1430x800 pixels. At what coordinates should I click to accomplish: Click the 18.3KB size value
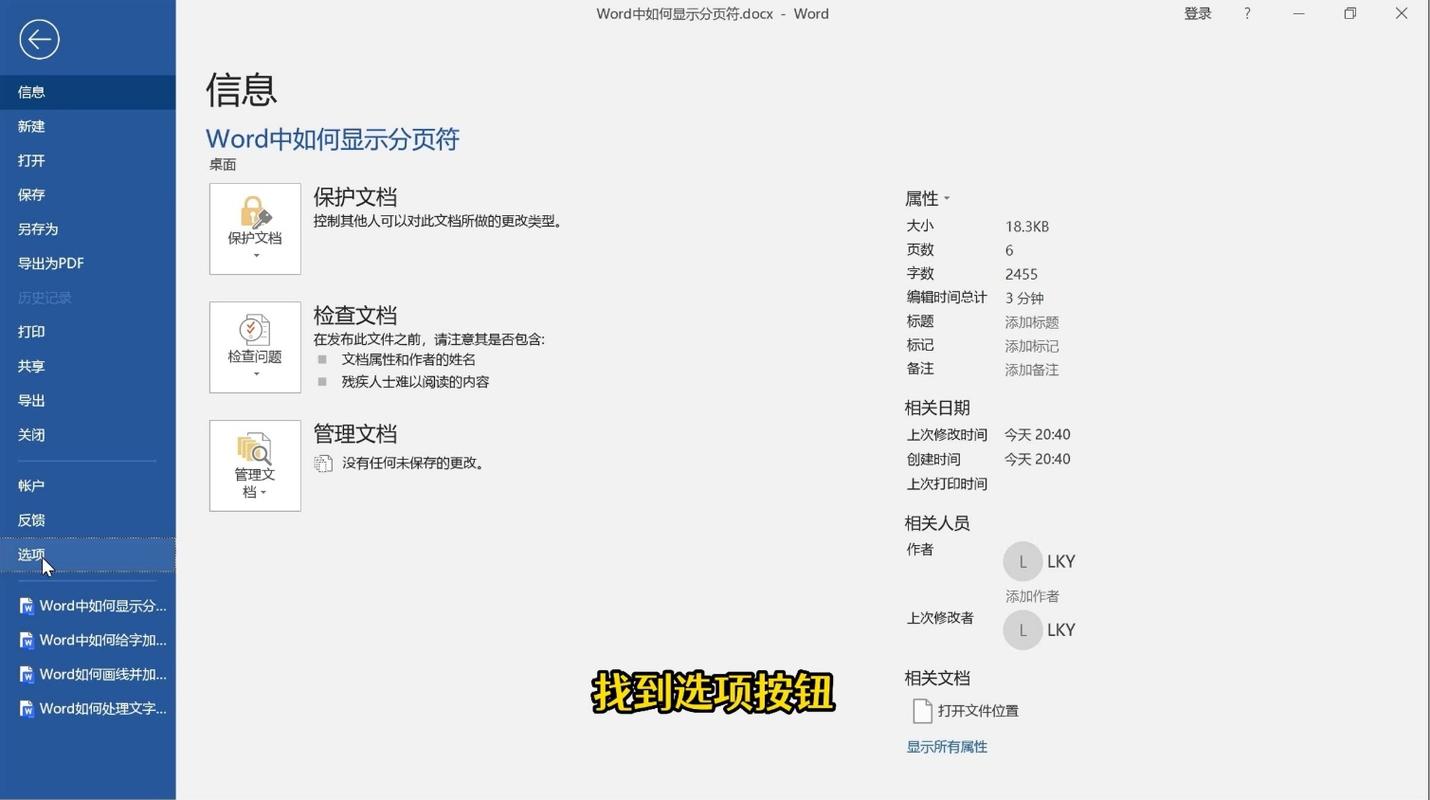(1027, 227)
